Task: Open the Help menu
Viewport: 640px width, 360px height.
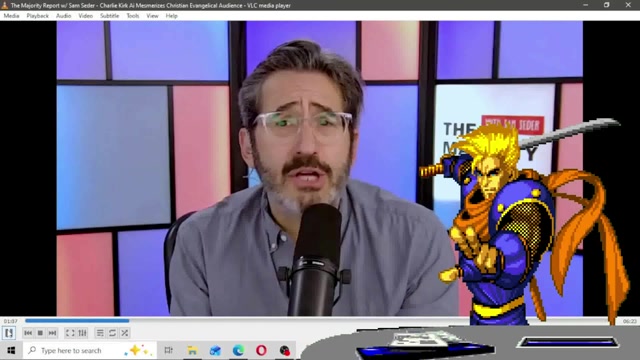Action: [x=171, y=16]
